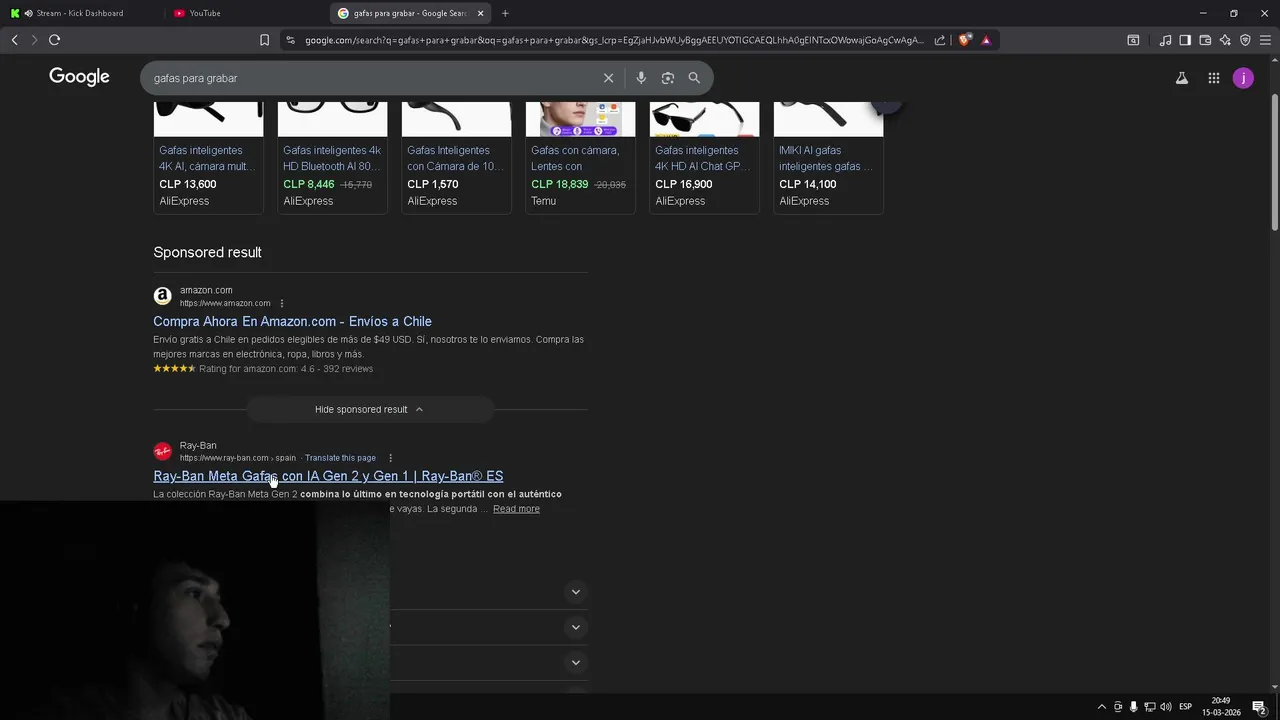Open the Google account avatar 'j'
This screenshot has width=1280, height=720.
(1243, 78)
